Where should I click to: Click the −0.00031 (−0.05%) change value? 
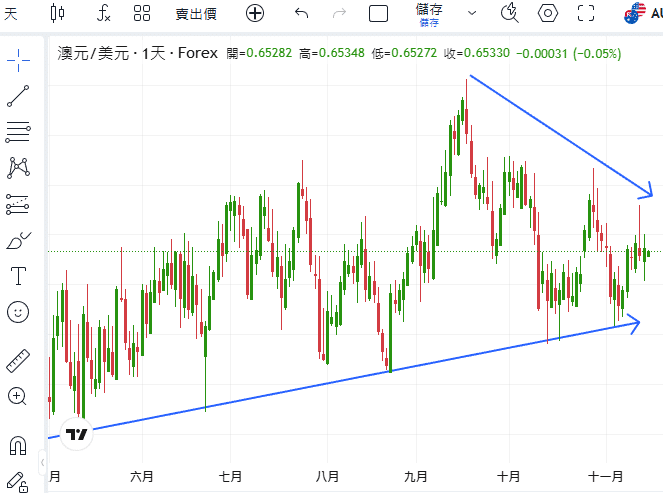(x=569, y=54)
